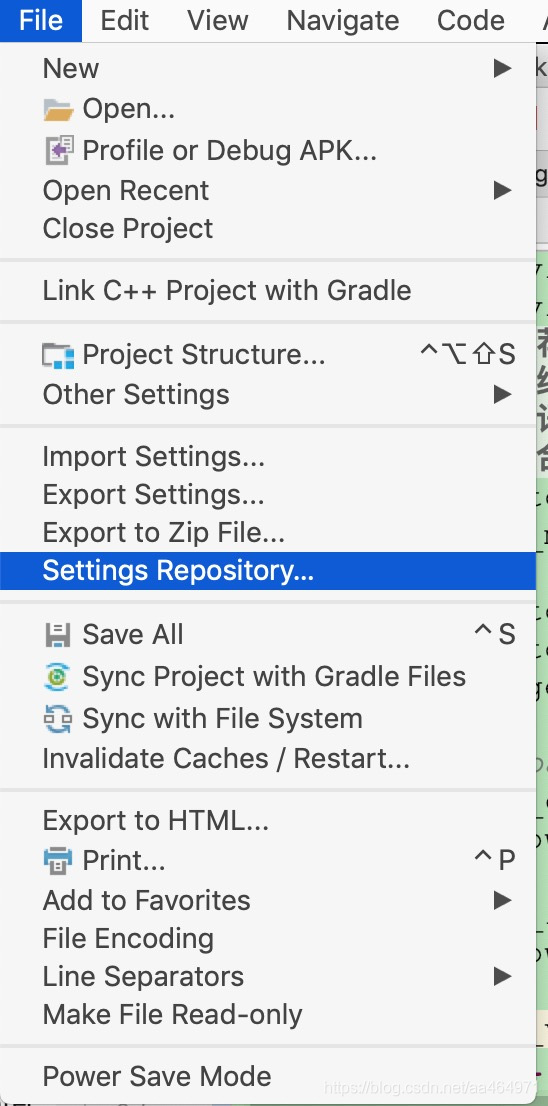
Task: Choose Export to Zip File...
Action: (x=268, y=533)
